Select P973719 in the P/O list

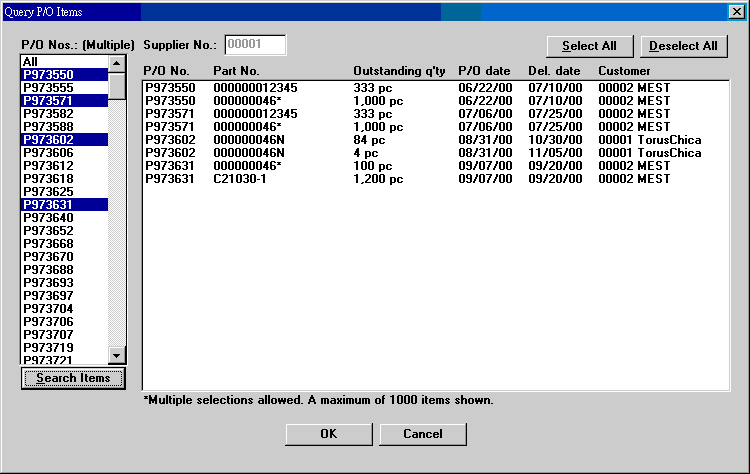click(x=64, y=347)
